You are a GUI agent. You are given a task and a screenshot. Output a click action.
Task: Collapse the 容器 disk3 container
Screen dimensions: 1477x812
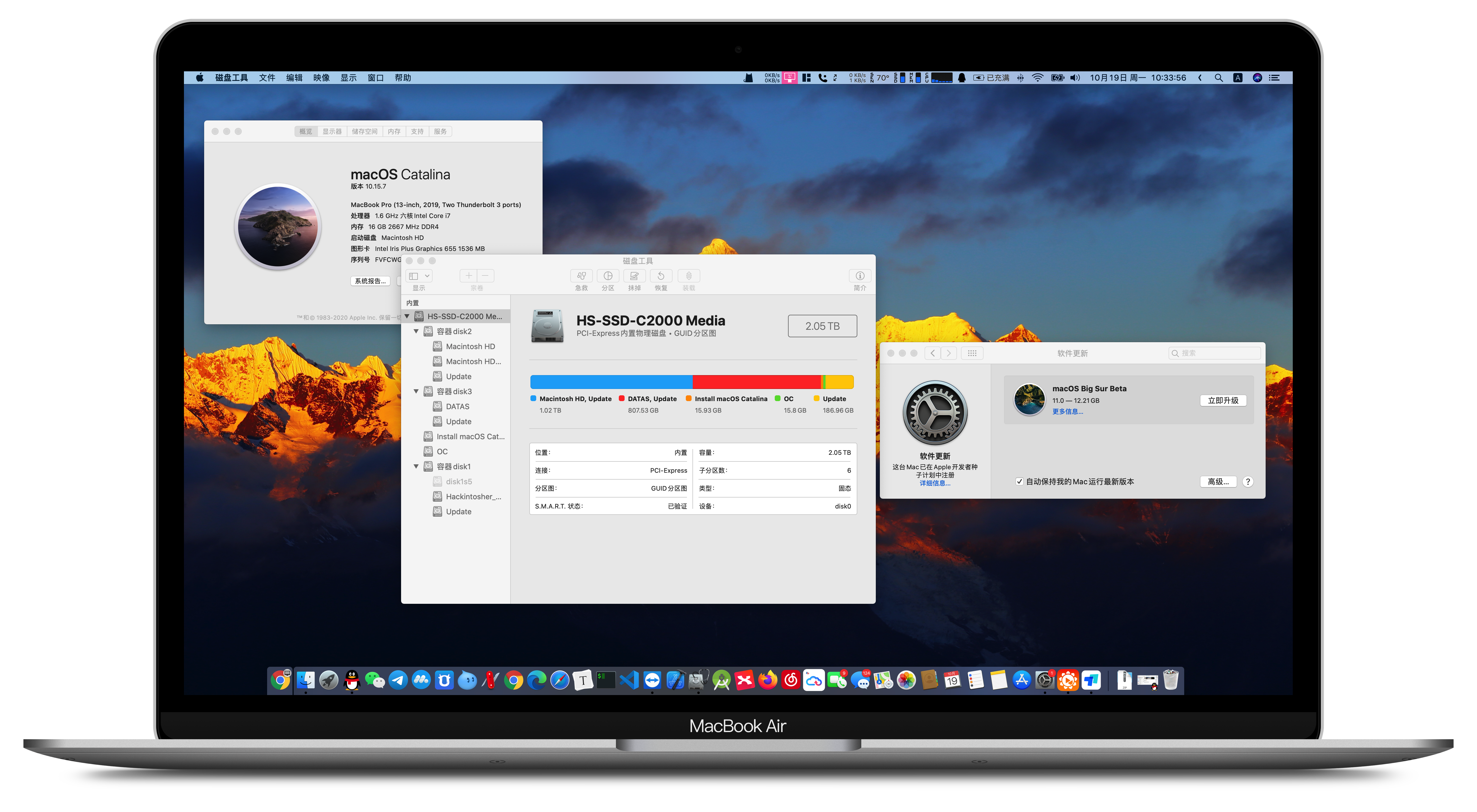tap(416, 392)
